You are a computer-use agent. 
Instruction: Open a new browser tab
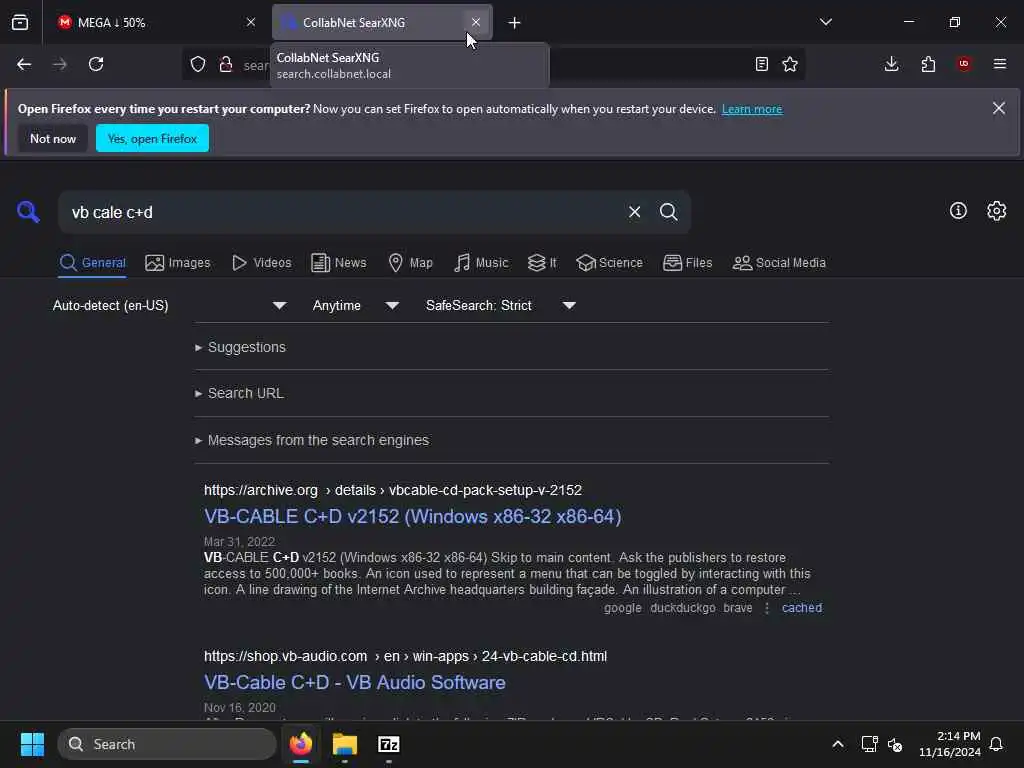[x=515, y=23]
